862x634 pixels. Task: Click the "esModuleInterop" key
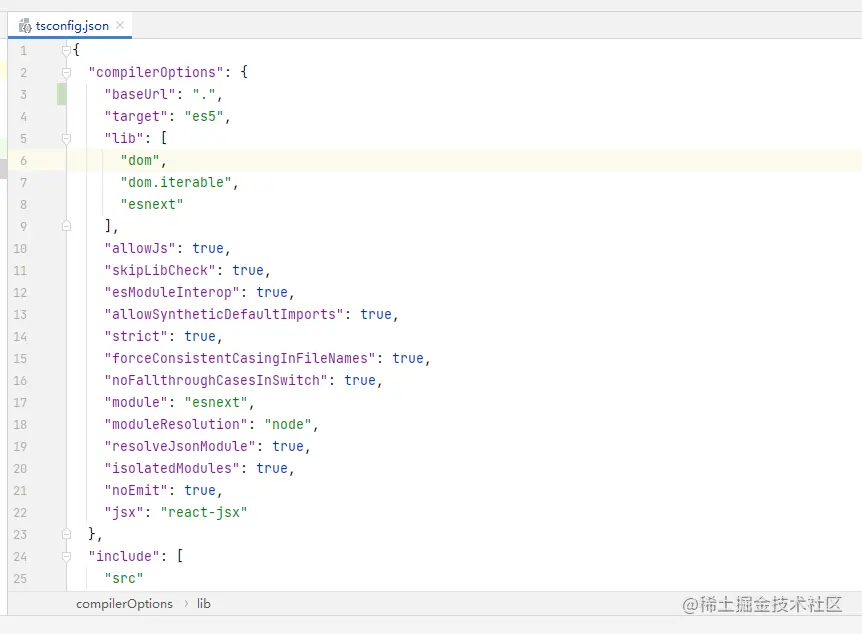click(x=172, y=293)
